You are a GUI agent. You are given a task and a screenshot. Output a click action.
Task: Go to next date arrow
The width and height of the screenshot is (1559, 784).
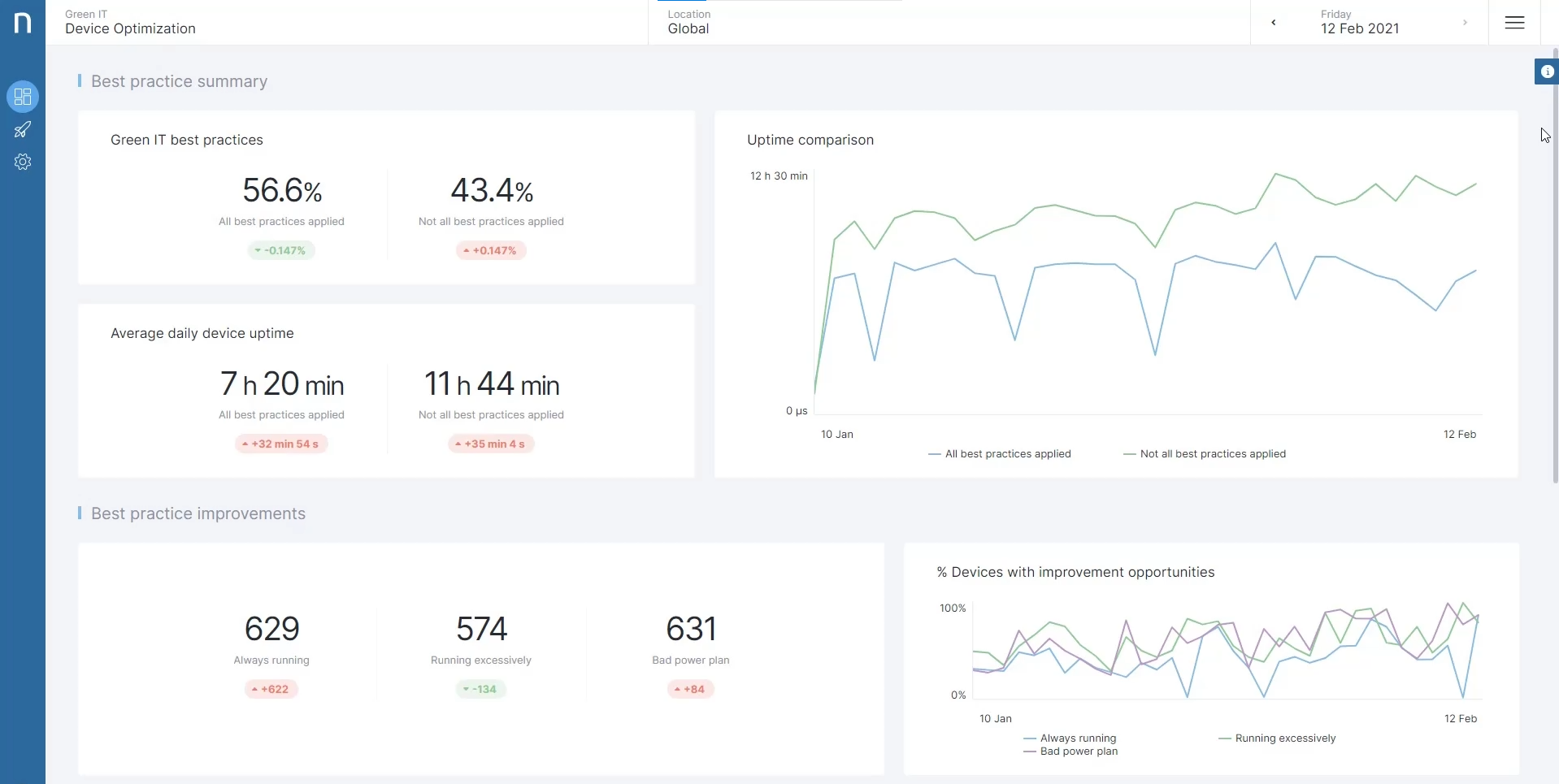[1465, 23]
